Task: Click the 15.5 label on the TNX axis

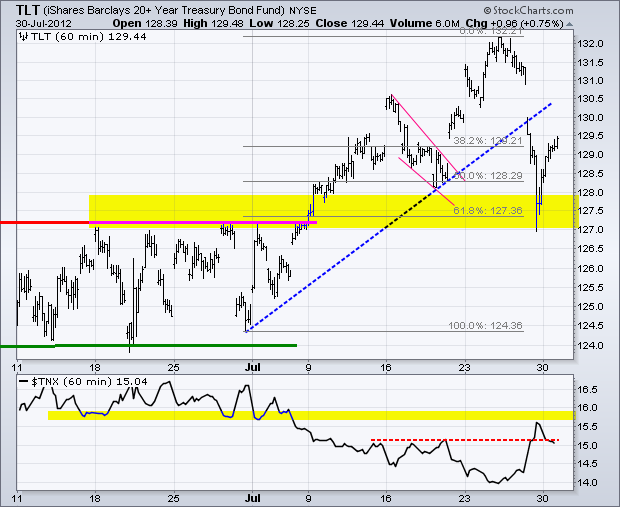Action: click(587, 427)
